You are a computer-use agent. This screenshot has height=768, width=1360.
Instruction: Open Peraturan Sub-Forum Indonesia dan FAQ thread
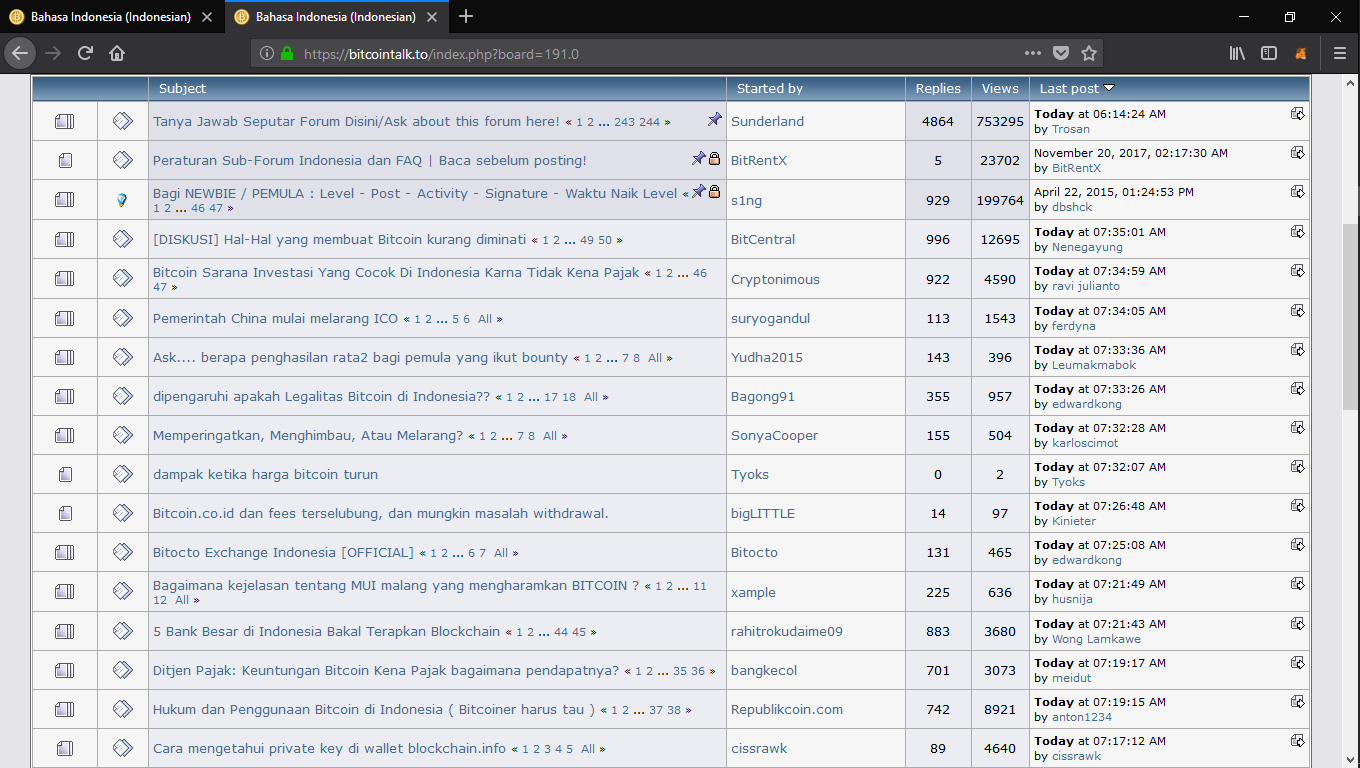(x=370, y=160)
